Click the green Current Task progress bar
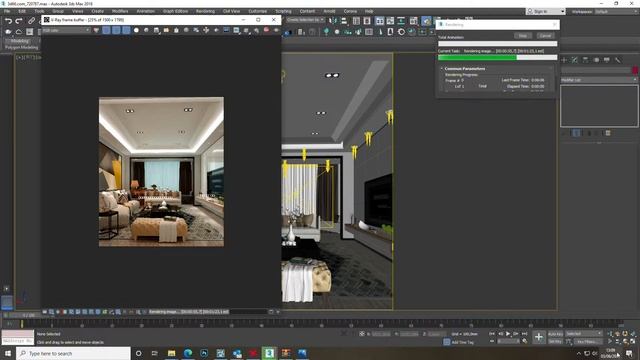 point(497,58)
